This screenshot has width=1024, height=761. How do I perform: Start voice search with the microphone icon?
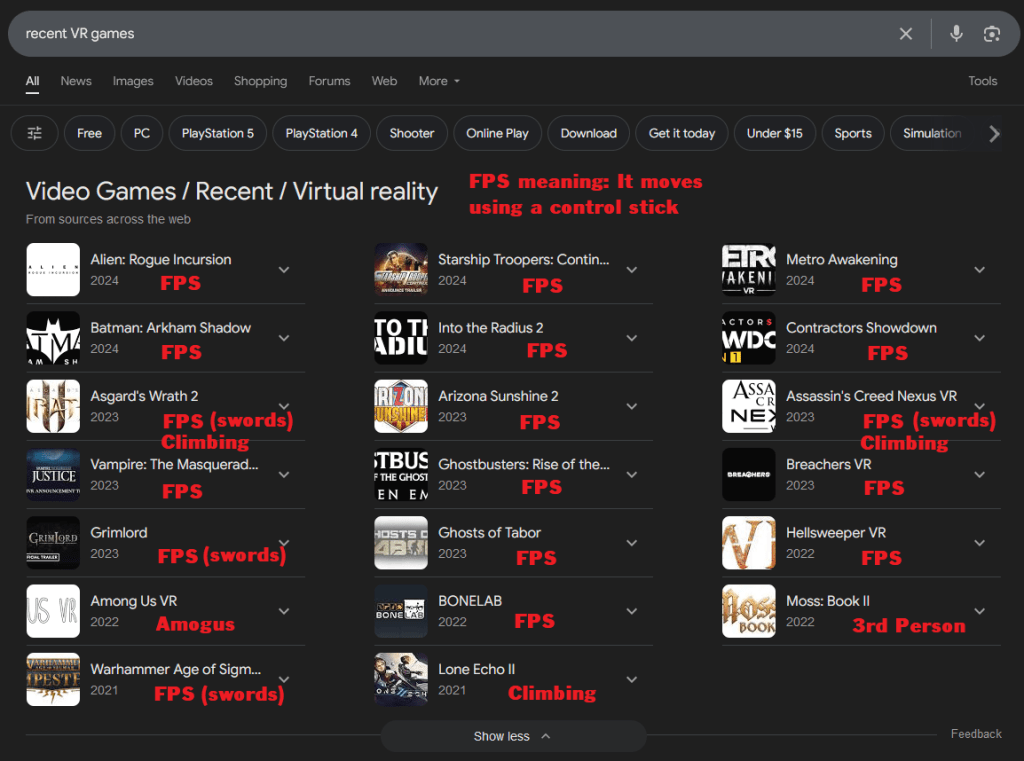[x=956, y=34]
